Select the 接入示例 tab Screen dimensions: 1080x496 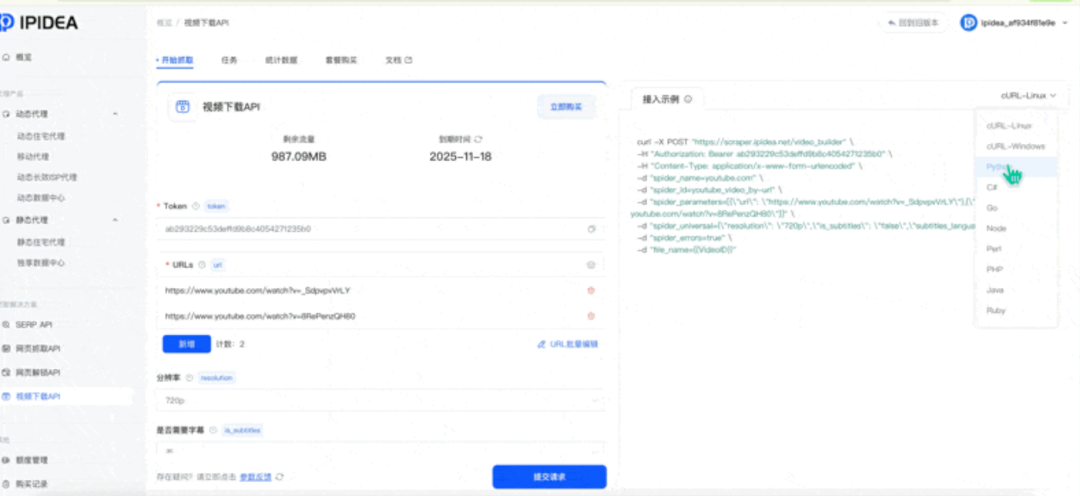point(667,99)
